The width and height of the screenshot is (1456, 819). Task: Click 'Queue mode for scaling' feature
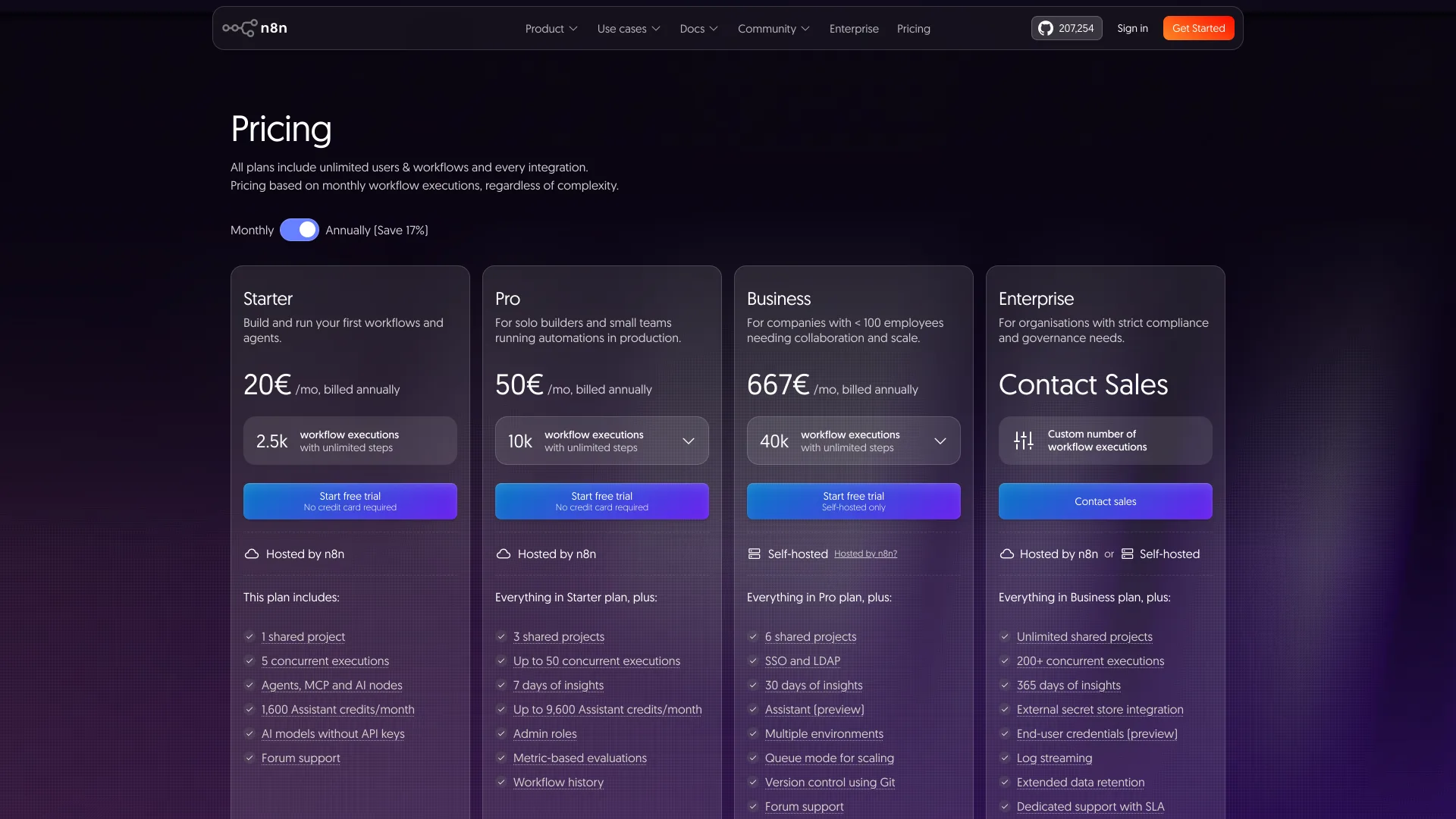click(x=830, y=758)
